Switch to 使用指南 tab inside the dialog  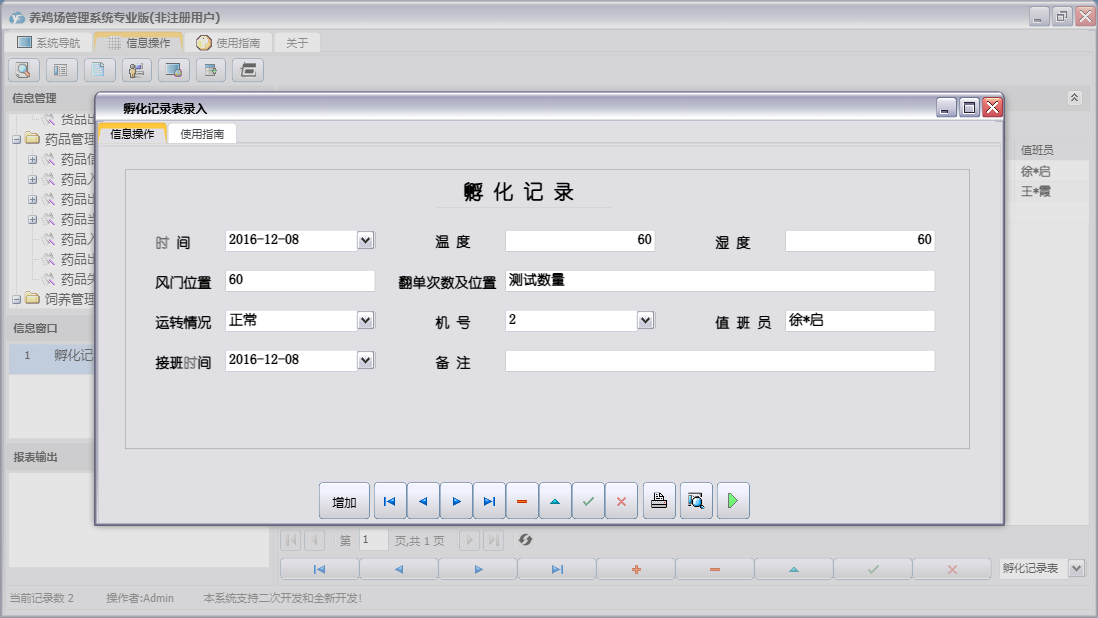click(202, 134)
